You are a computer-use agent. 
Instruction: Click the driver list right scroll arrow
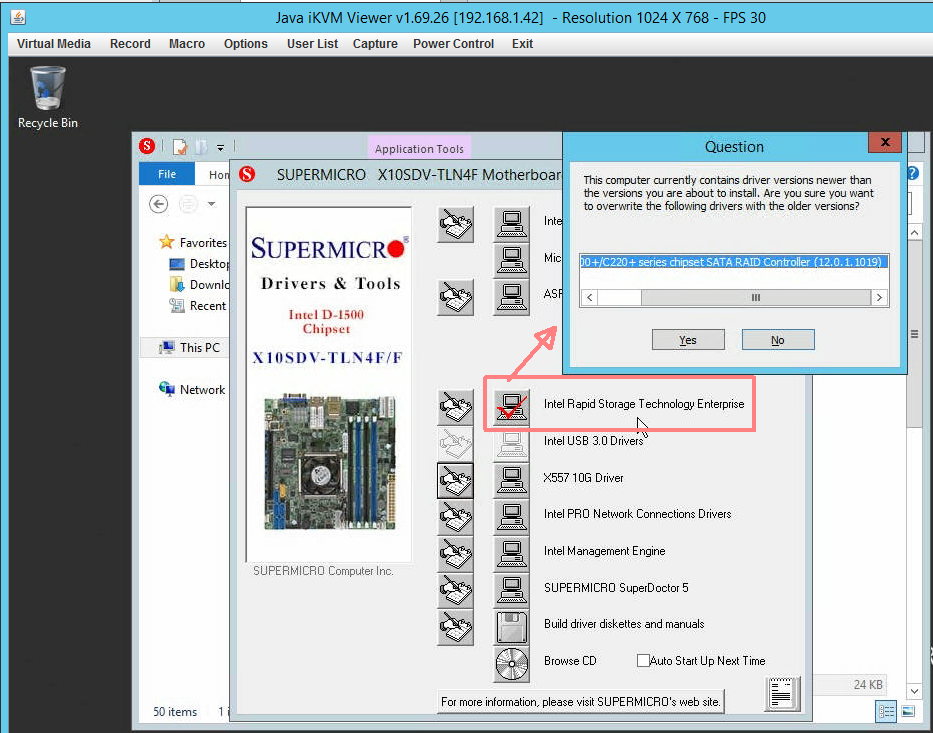(879, 297)
